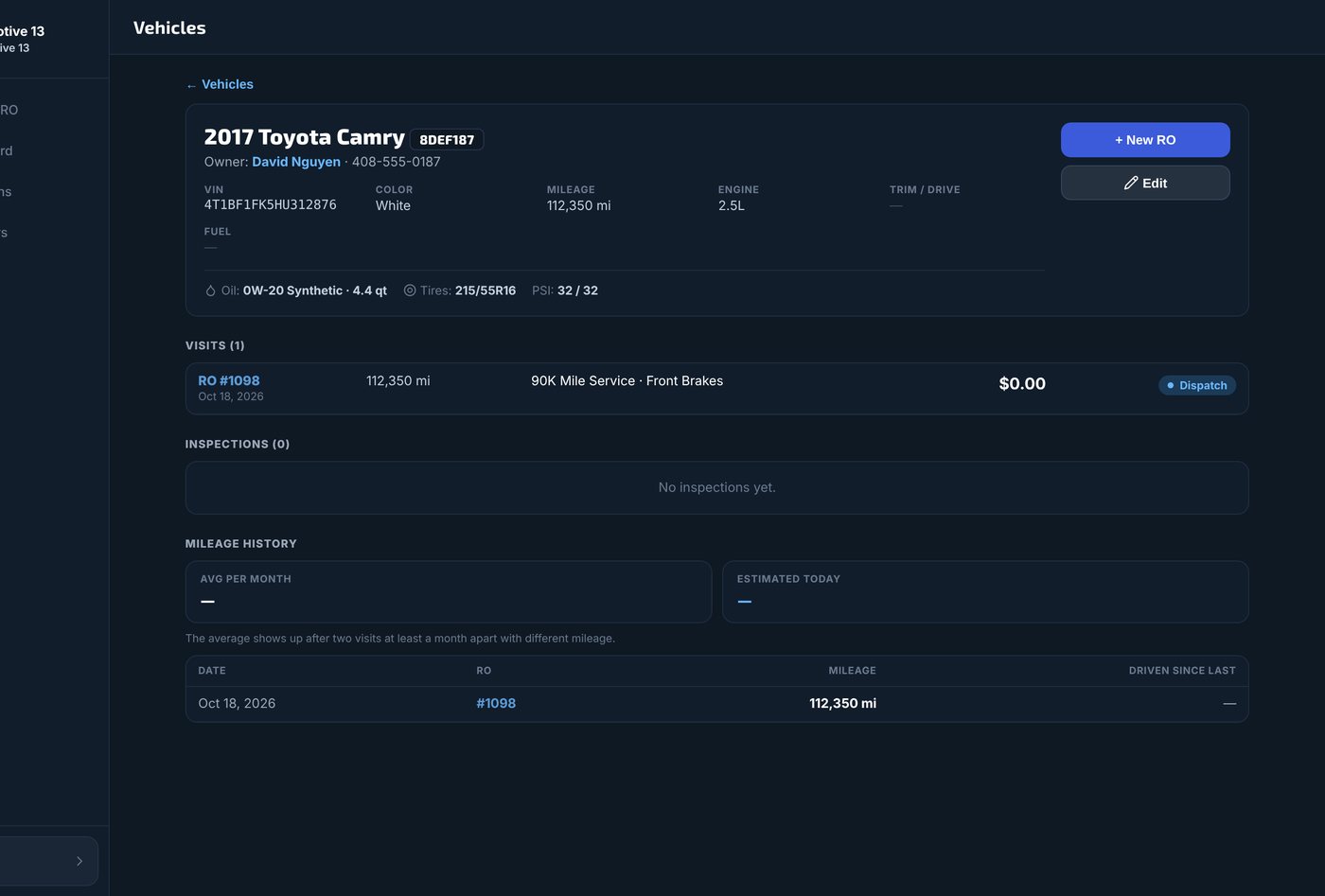Click the $0.00 visit total
This screenshot has width=1325, height=896.
click(x=1022, y=383)
